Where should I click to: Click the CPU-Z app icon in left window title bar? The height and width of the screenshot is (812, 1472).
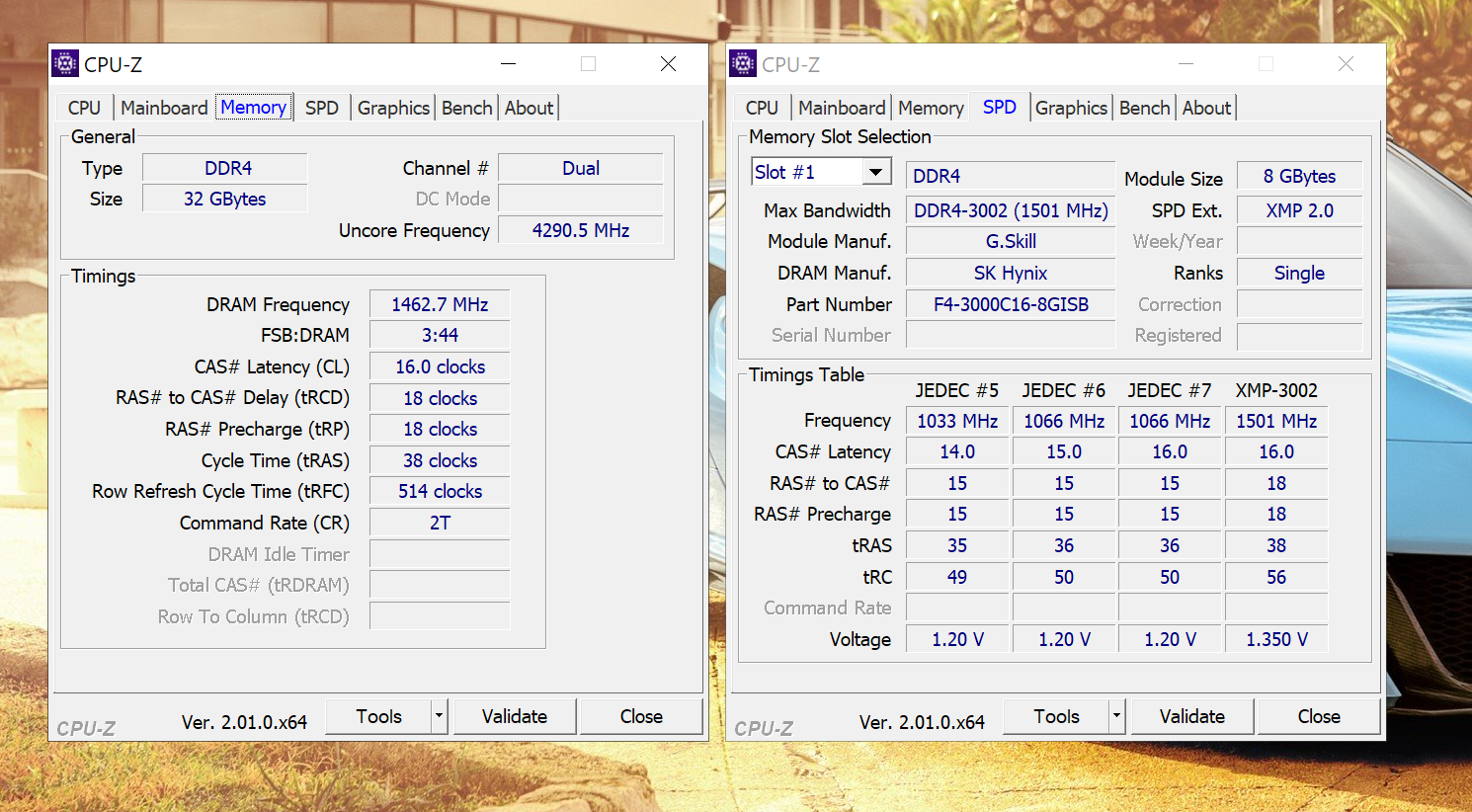click(x=65, y=64)
